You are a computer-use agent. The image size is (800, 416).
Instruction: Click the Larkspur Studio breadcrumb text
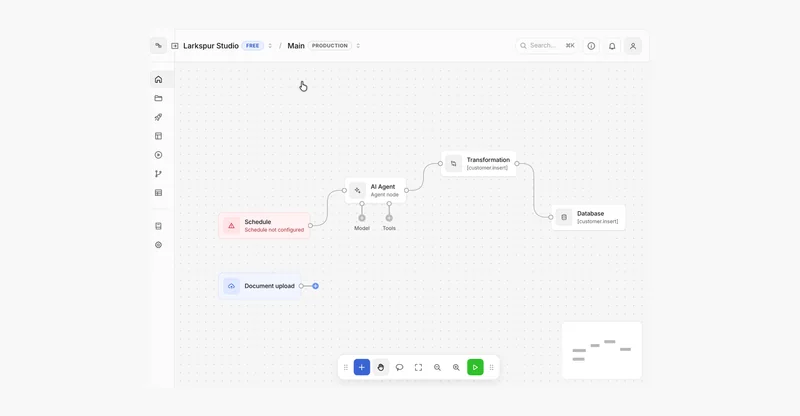pyautogui.click(x=211, y=46)
